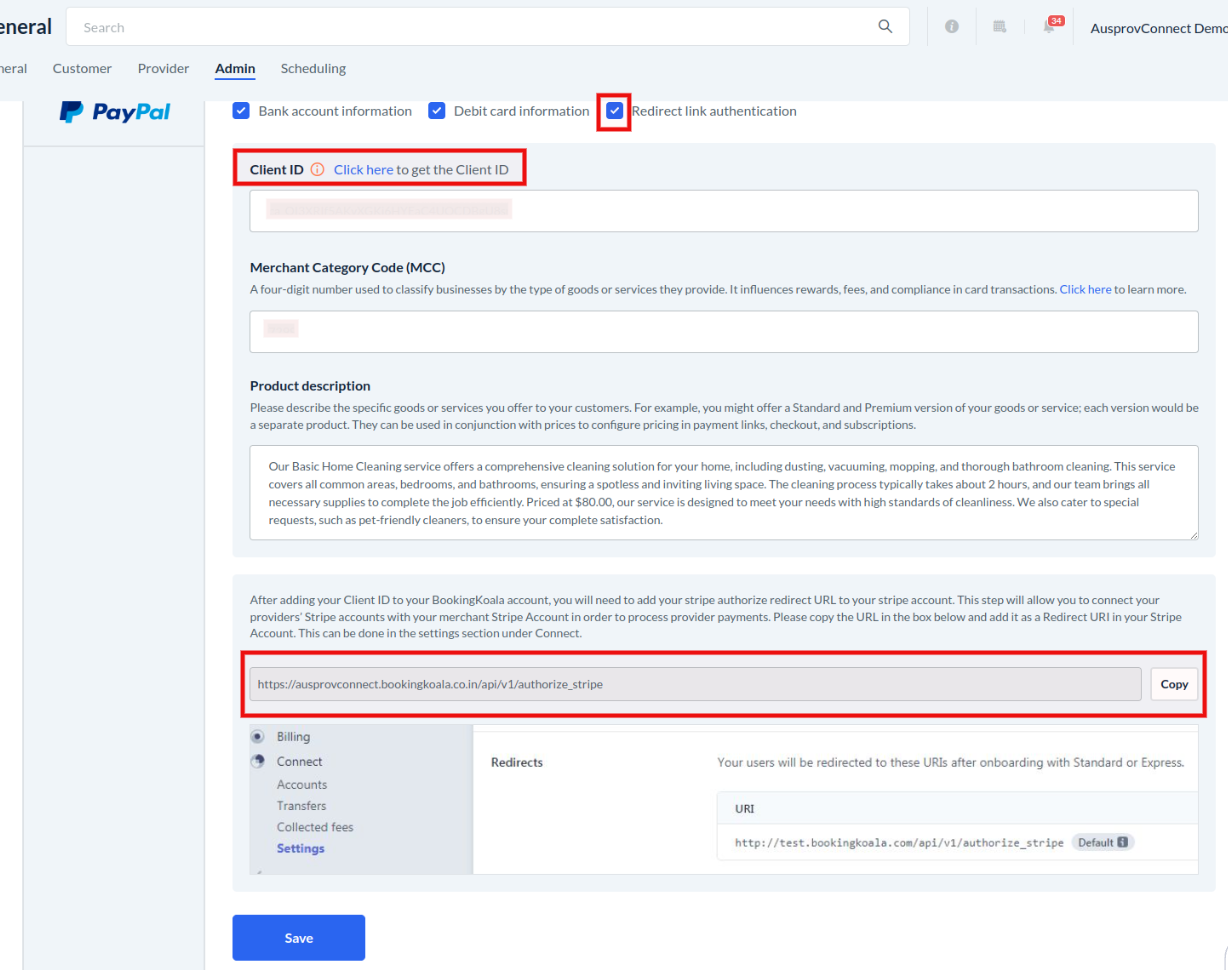Copy the authorize_stripe redirect URL

pyautogui.click(x=1174, y=684)
